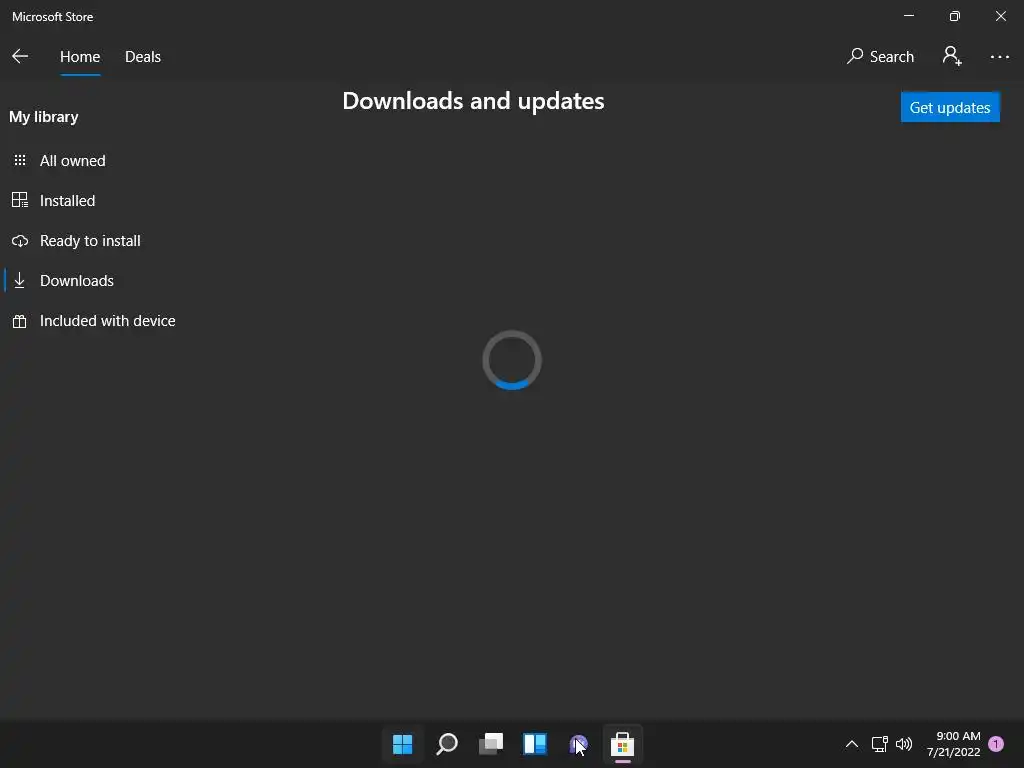This screenshot has height=768, width=1024.
Task: Open the clock showing 9:00 AM
Action: (953, 744)
